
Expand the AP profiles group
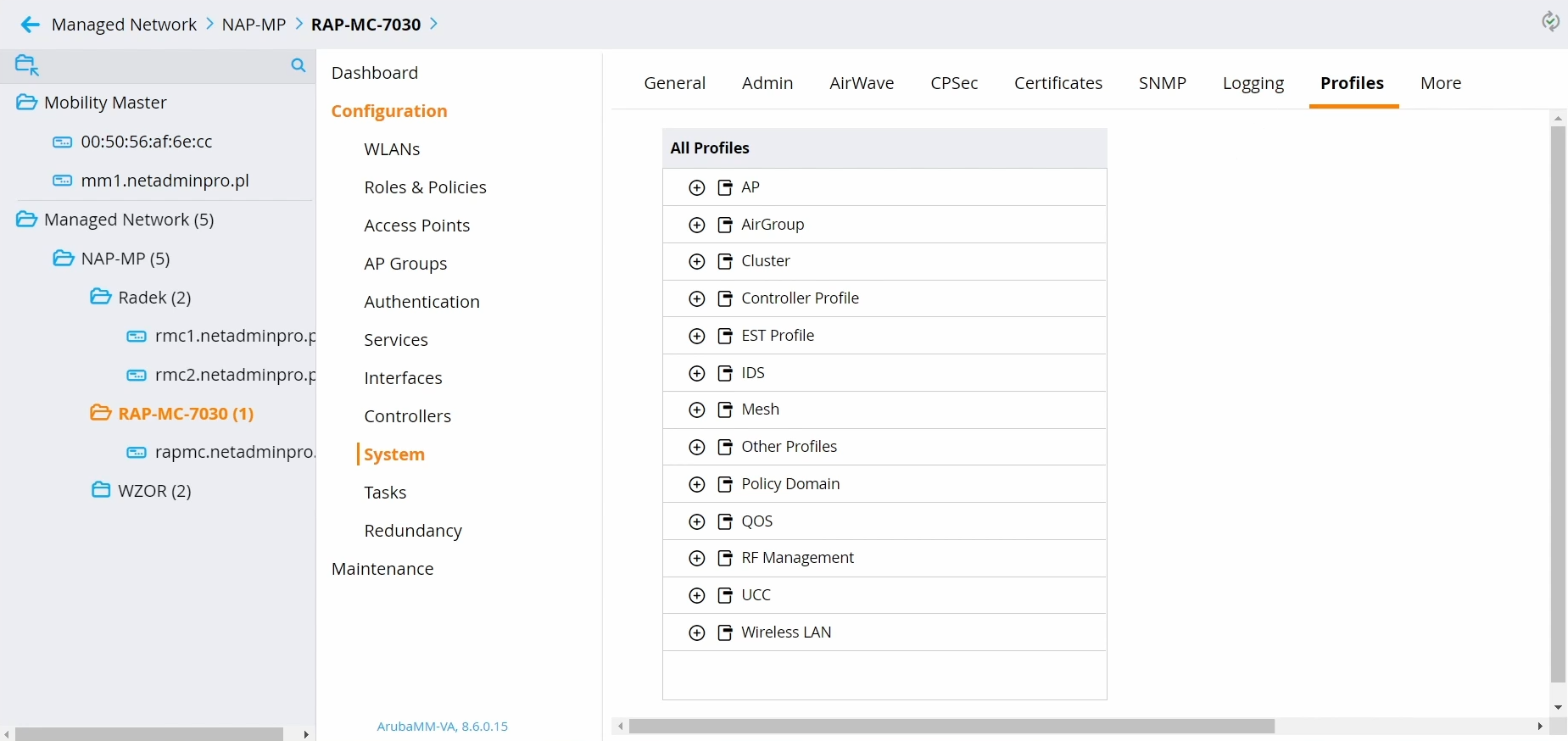point(697,188)
